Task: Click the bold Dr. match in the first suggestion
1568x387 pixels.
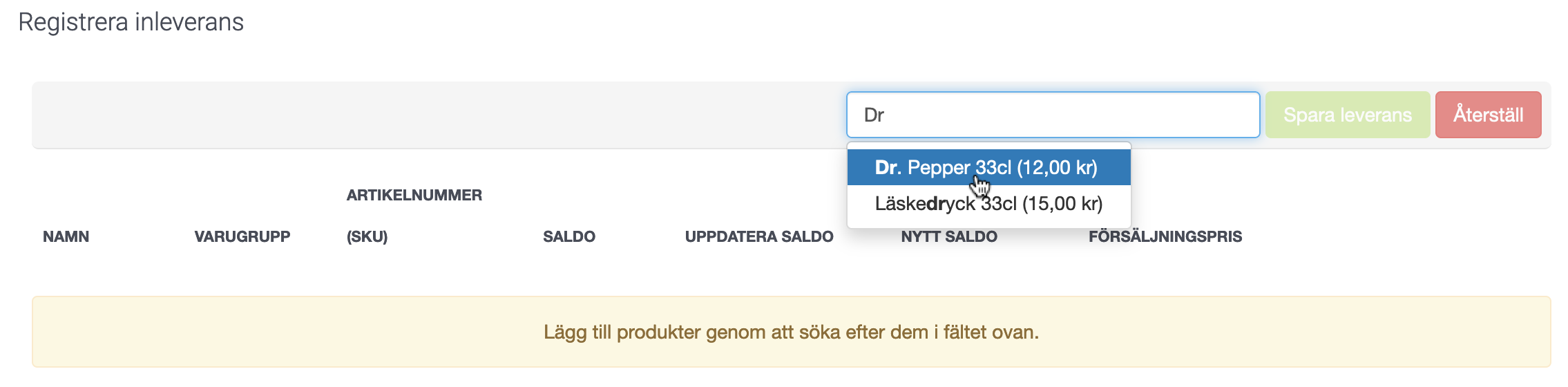Action: (888, 167)
